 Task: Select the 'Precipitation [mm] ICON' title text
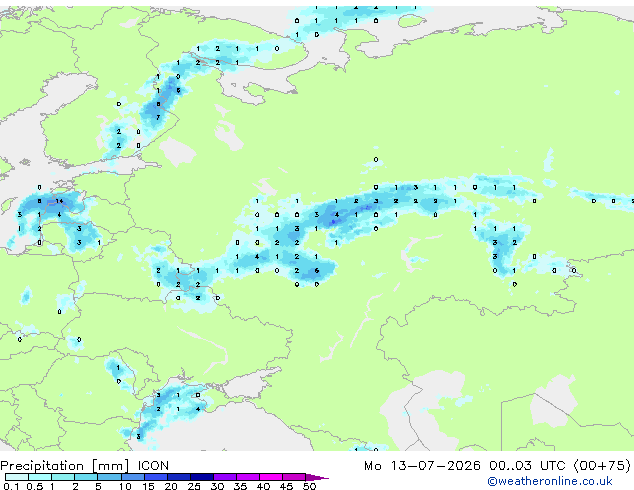click(85, 466)
